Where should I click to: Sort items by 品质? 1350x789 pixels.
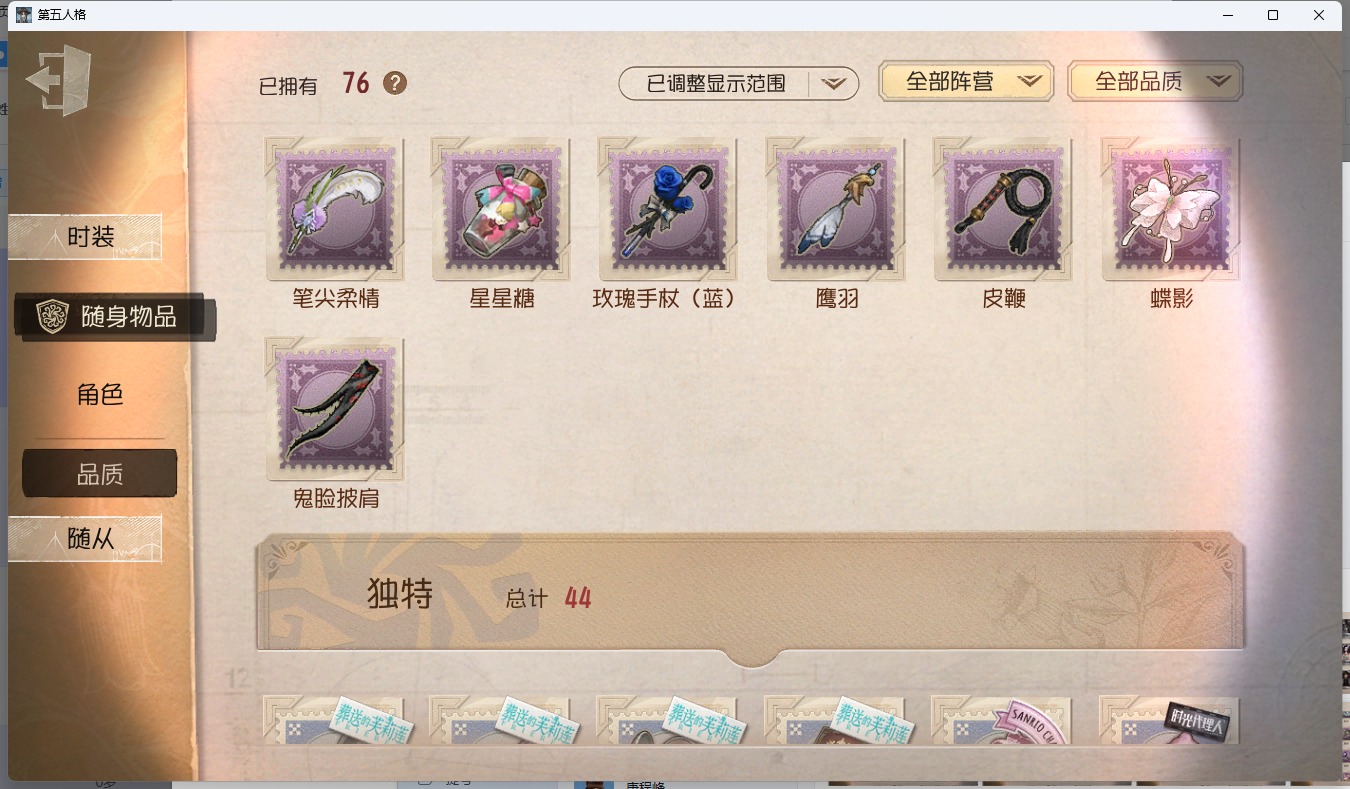click(100, 474)
